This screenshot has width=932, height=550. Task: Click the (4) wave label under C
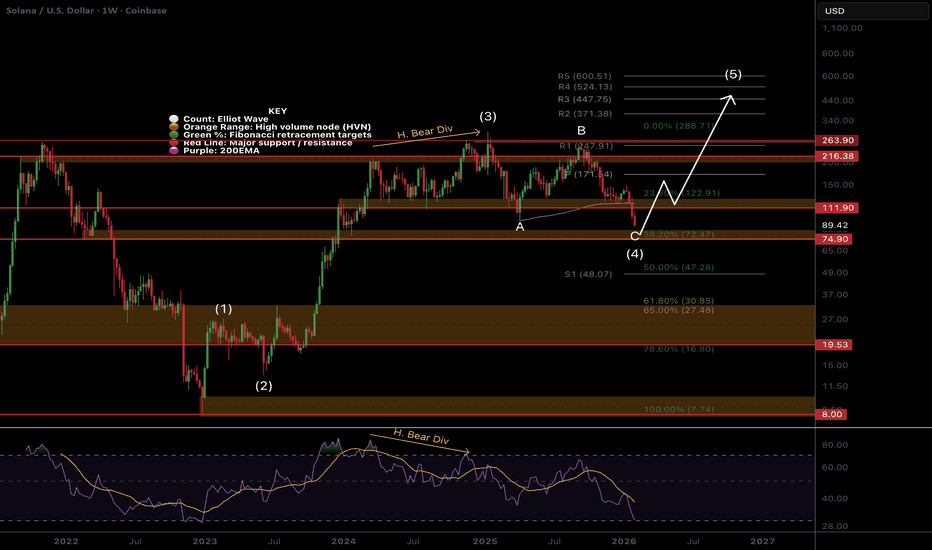635,254
